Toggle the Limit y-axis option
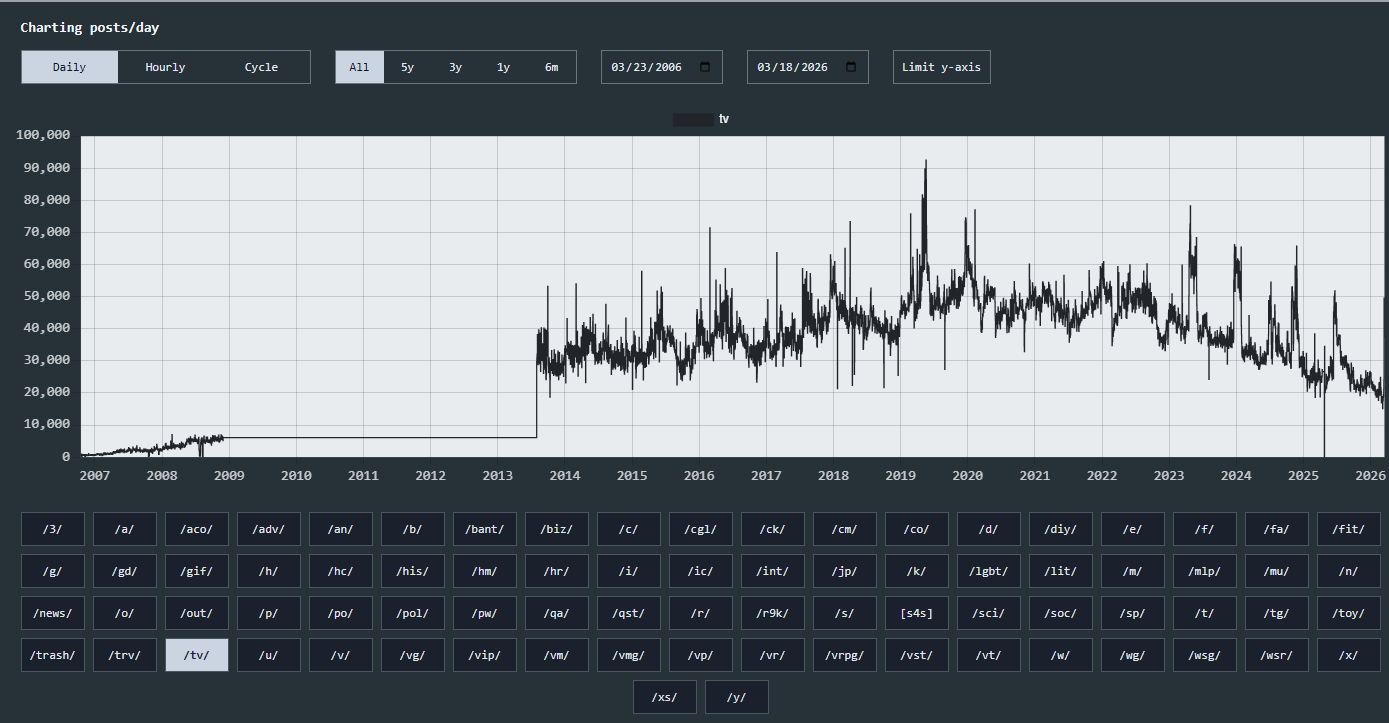 point(942,67)
